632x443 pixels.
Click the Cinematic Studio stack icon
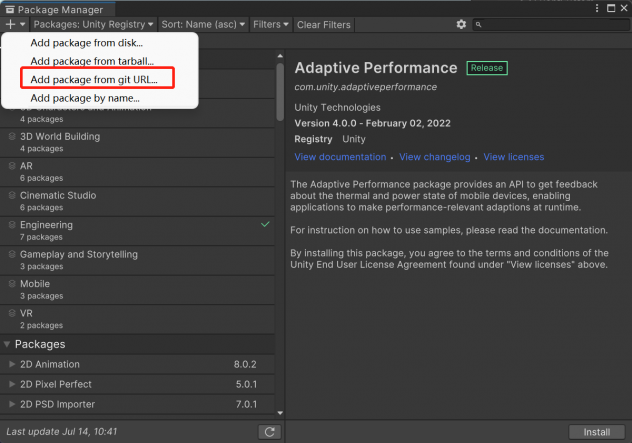point(12,195)
